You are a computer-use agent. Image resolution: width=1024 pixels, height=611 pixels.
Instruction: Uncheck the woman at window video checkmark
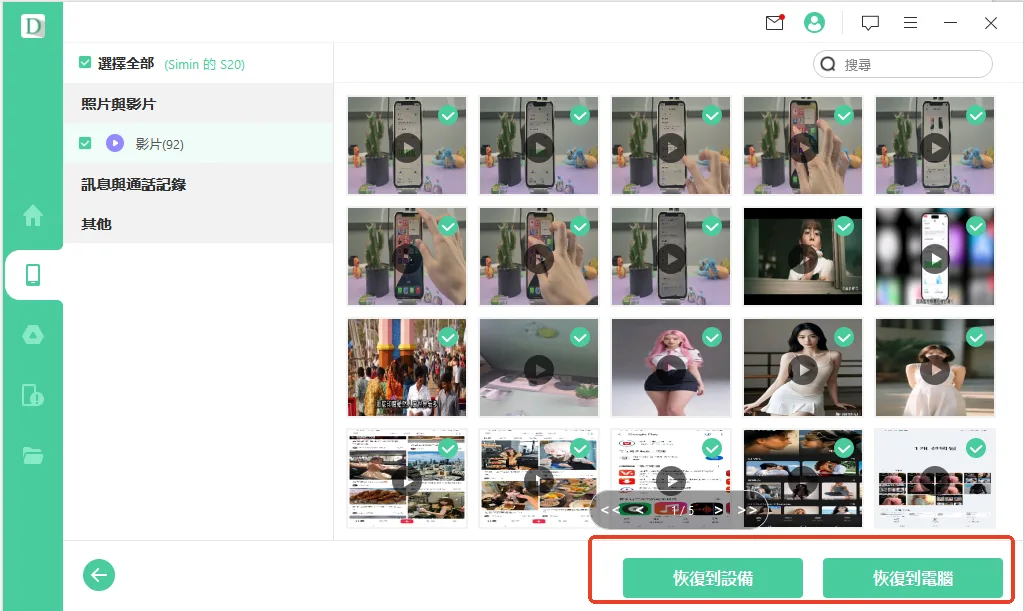844,227
